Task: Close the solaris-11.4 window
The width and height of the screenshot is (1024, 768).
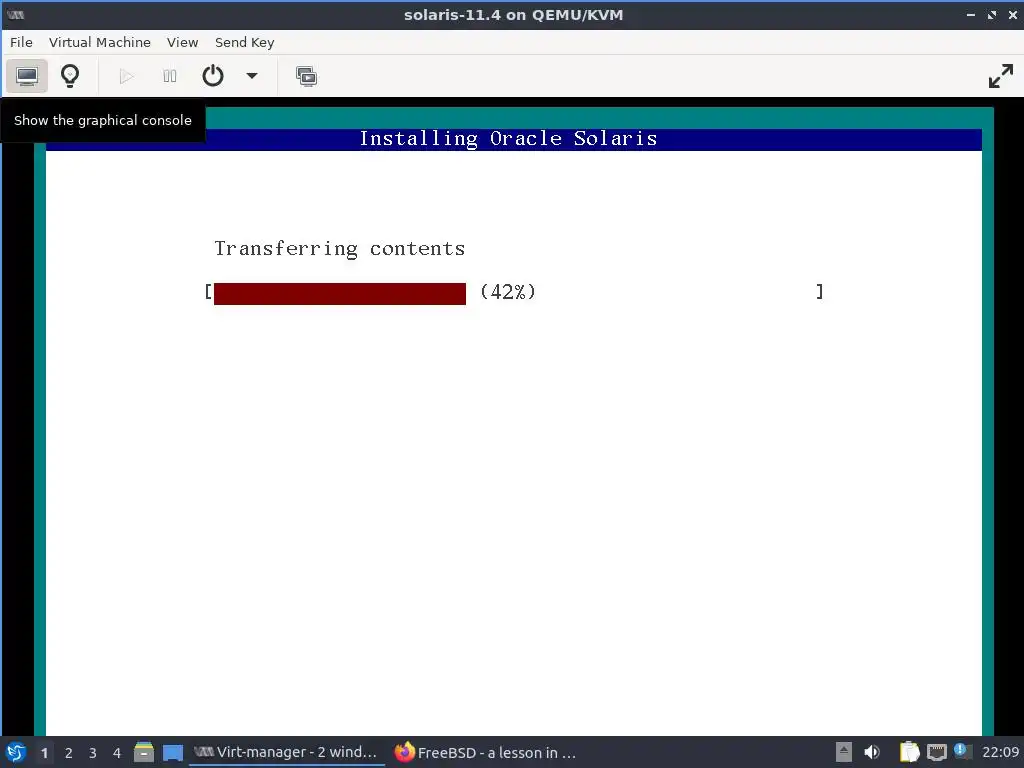Action: [x=1012, y=15]
